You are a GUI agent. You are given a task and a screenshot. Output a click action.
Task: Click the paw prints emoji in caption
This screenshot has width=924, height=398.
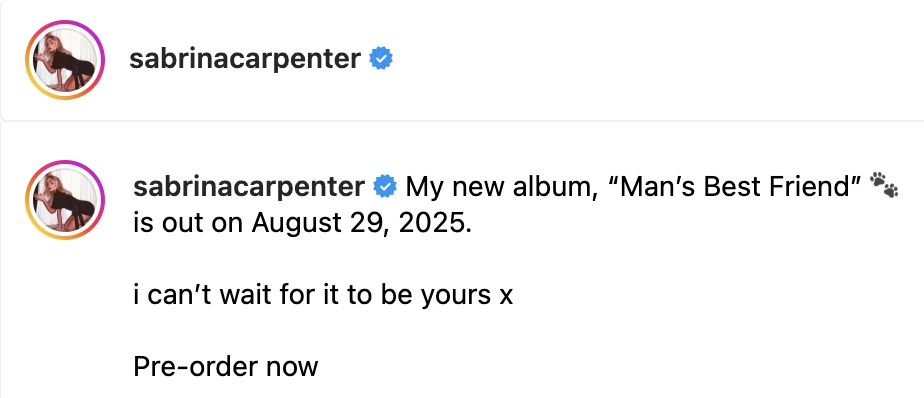pos(885,185)
